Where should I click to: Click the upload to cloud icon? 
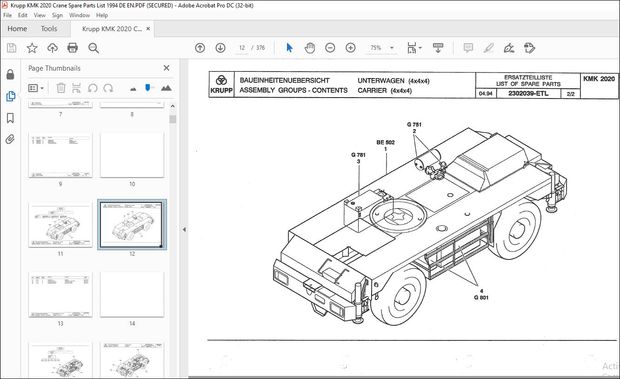(52, 48)
